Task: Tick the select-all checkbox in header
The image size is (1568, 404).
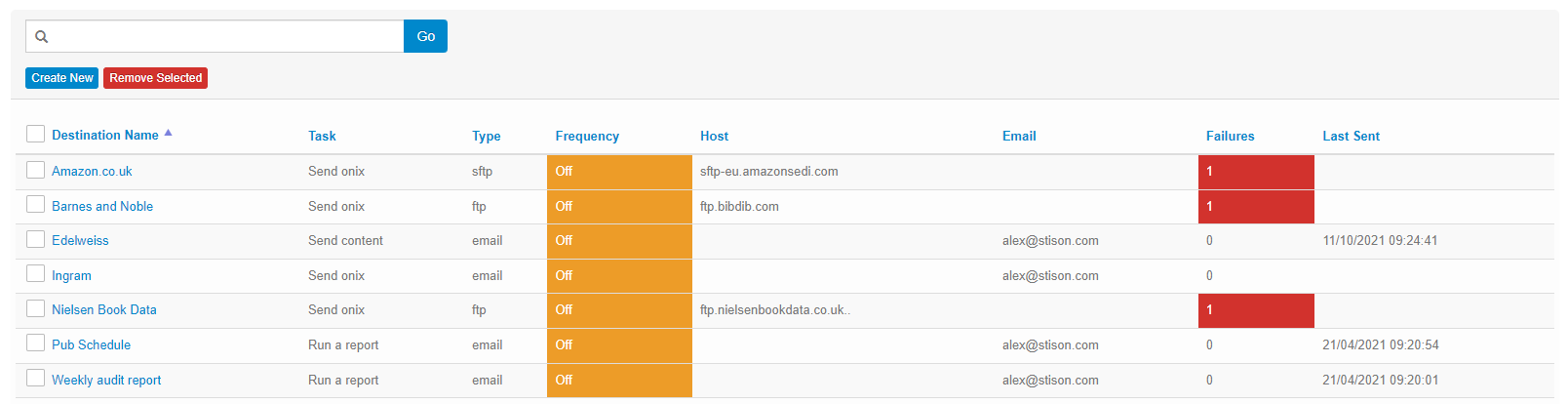Action: click(36, 134)
